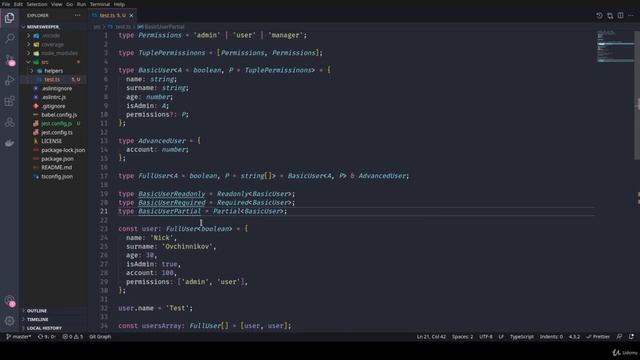This screenshot has height=360, width=640.
Task: Open the Search view in activity bar
Action: [x=9, y=38]
